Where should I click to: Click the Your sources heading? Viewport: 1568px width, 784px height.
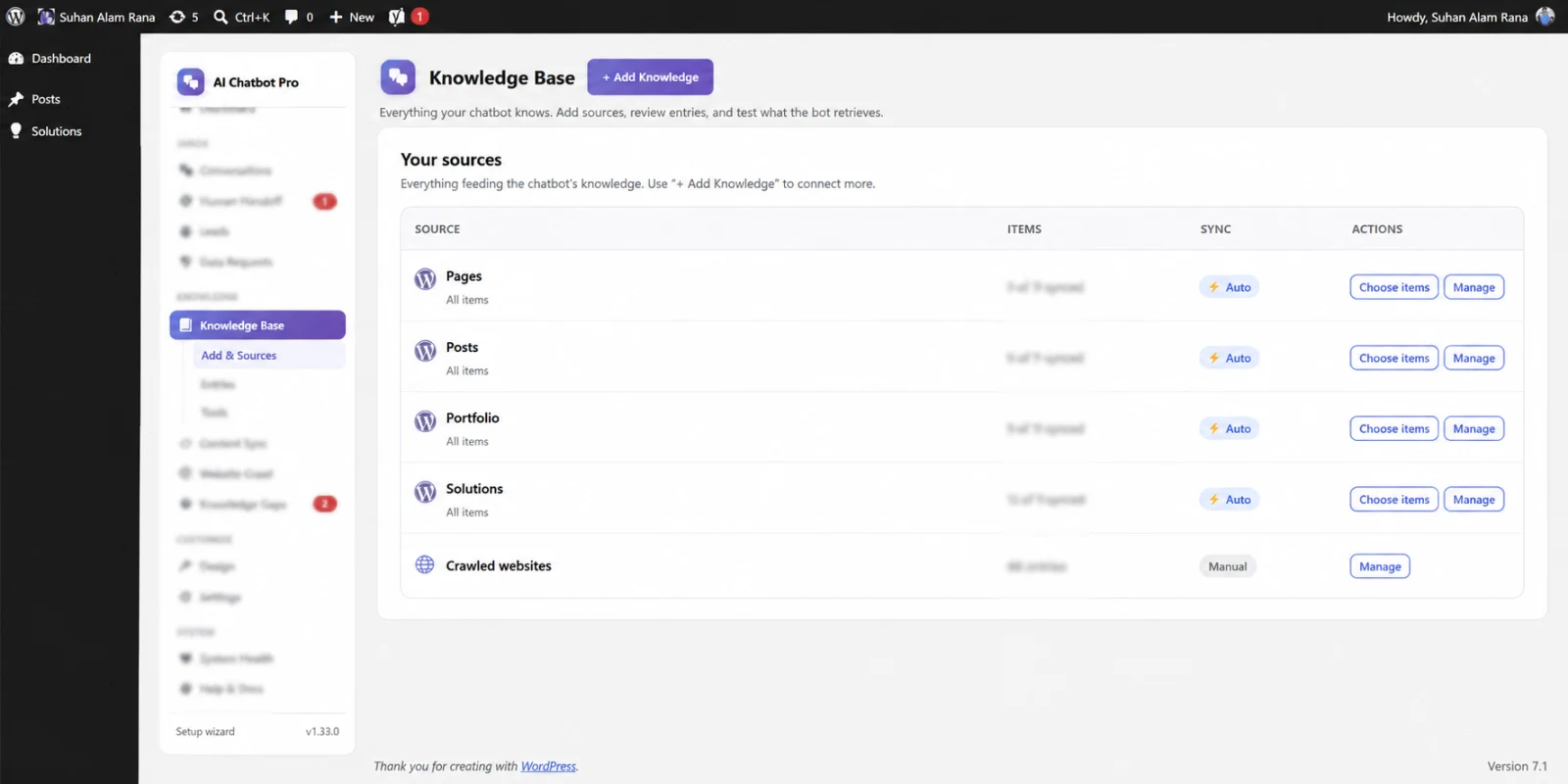pyautogui.click(x=451, y=160)
